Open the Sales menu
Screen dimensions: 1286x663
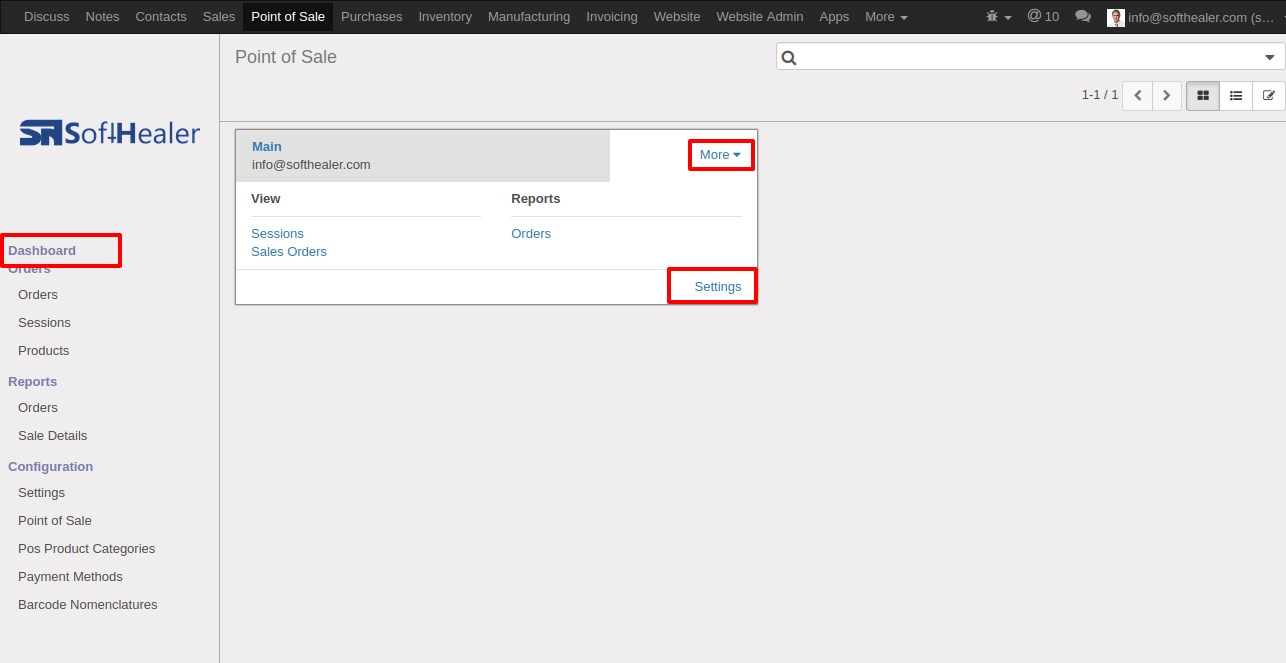tap(219, 17)
